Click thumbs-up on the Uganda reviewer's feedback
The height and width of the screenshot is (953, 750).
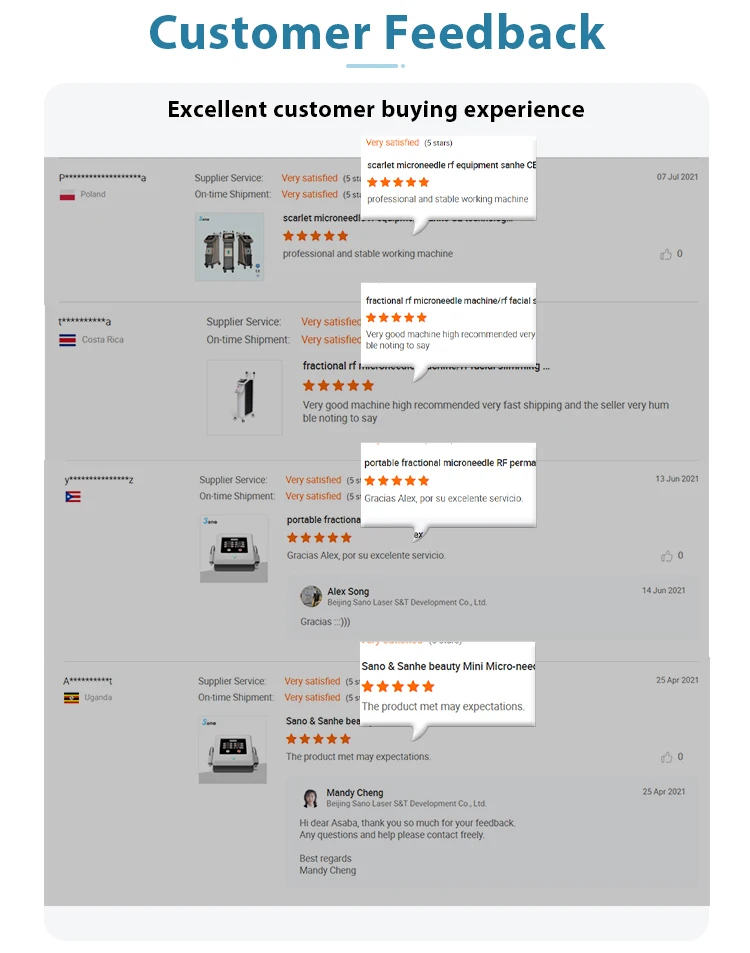[x=666, y=757]
